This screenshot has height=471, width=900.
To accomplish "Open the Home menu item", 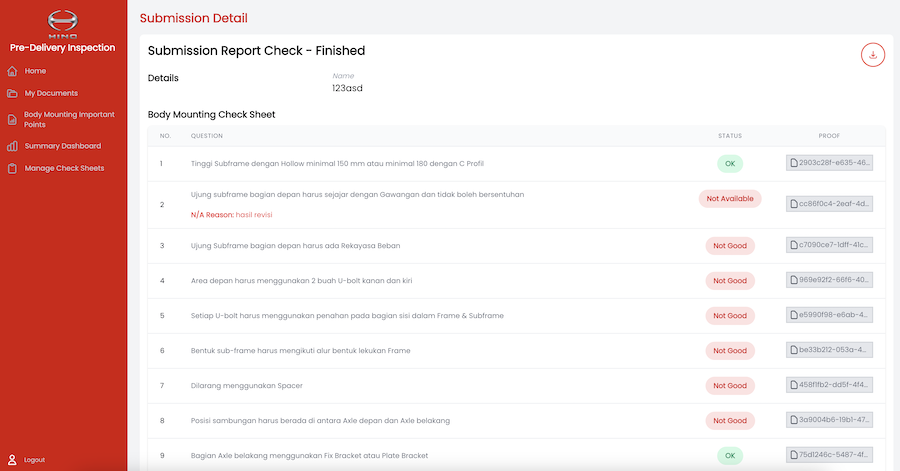I will (x=36, y=71).
